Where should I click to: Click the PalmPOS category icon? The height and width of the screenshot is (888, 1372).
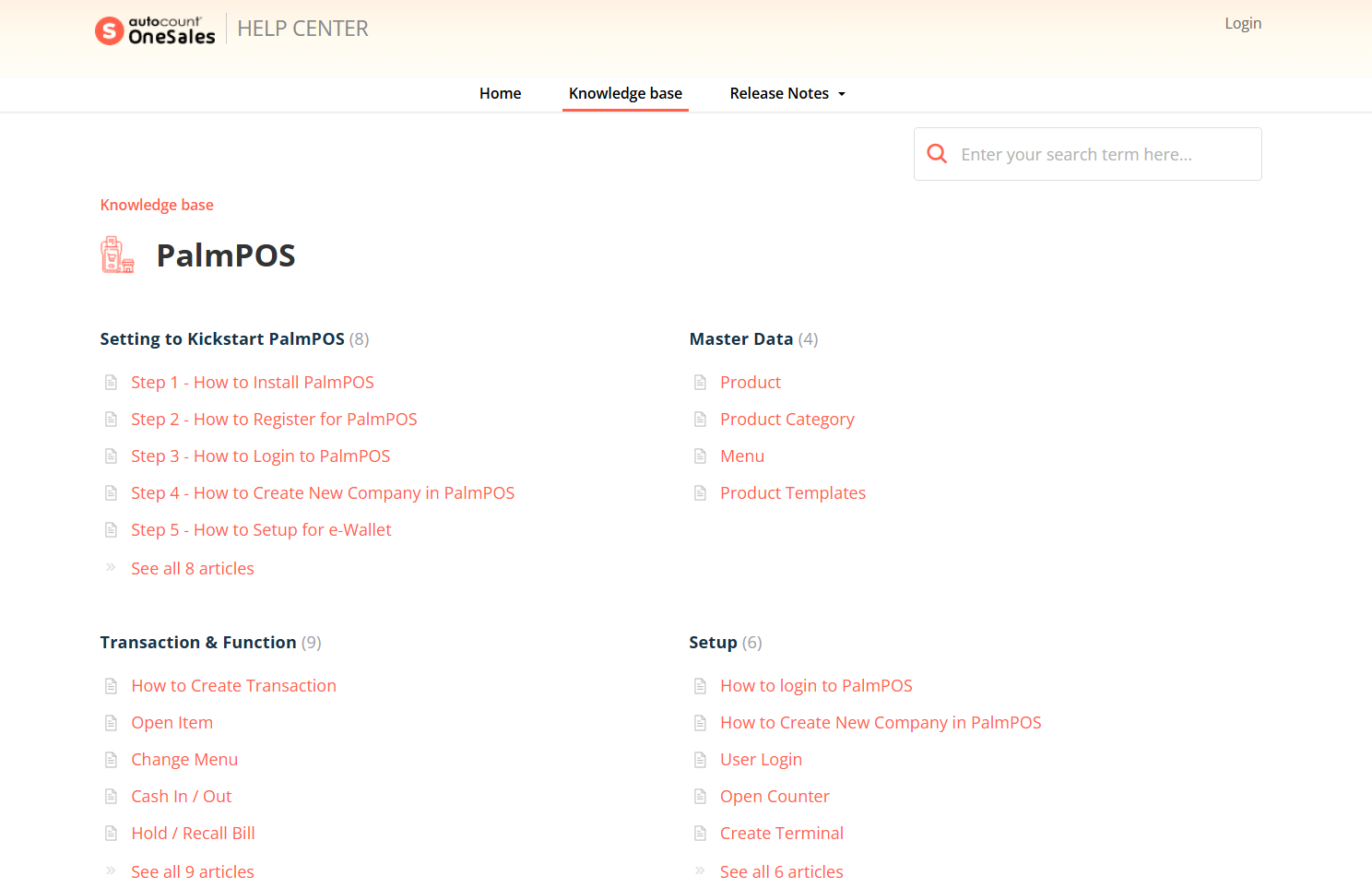(117, 255)
